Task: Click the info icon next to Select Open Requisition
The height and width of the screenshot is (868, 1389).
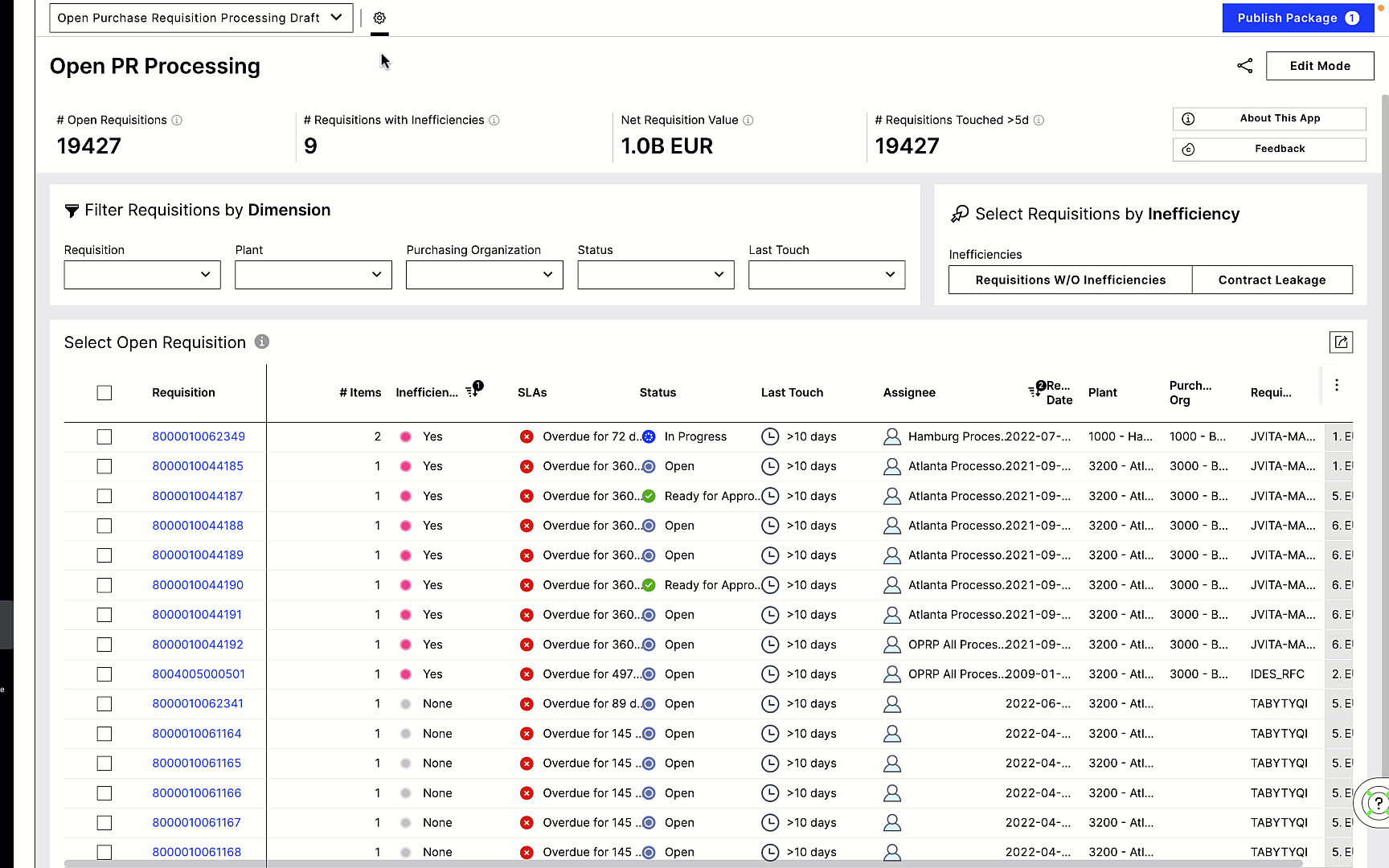Action: coord(261,342)
